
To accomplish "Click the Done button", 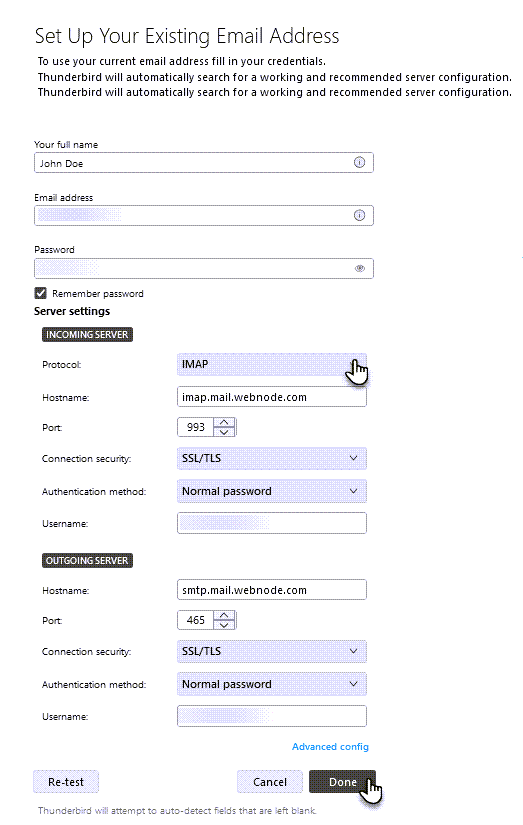I will tap(343, 782).
